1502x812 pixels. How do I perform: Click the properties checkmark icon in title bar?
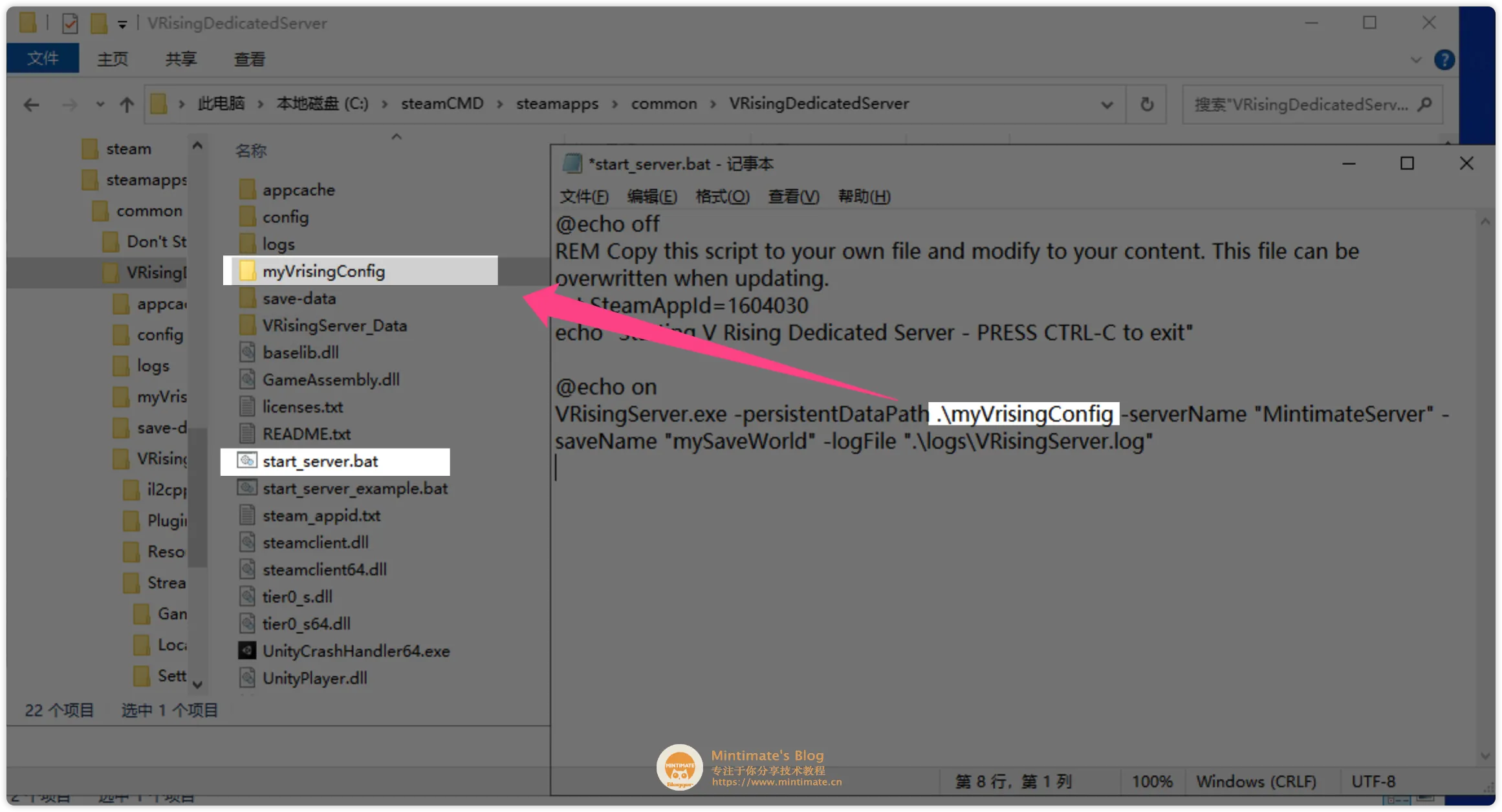pyautogui.click(x=69, y=24)
